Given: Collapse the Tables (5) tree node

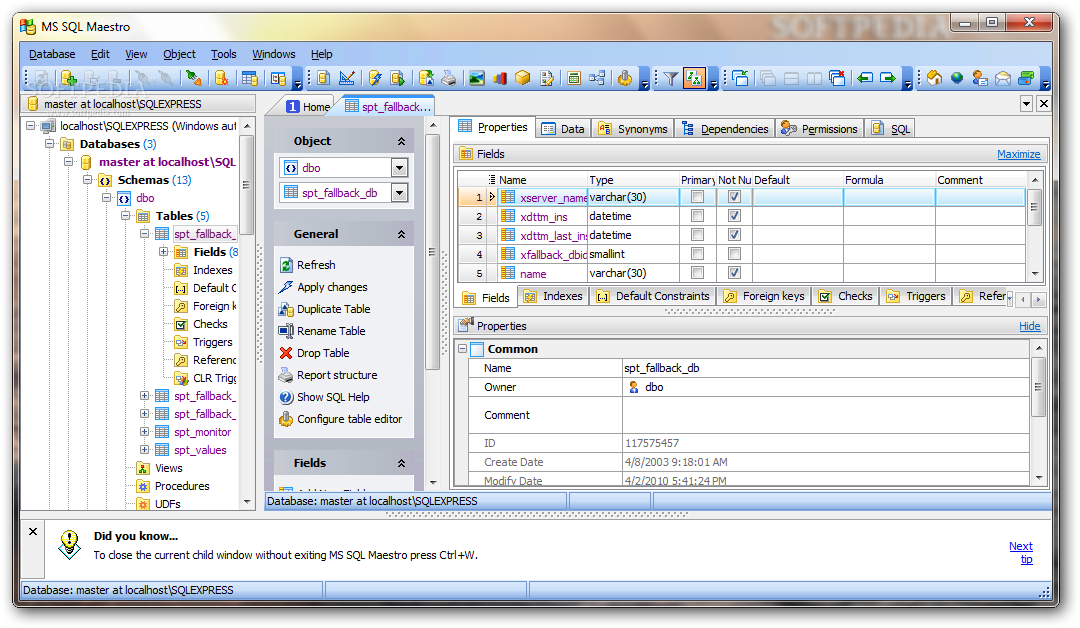Looking at the screenshot, I should [125, 216].
